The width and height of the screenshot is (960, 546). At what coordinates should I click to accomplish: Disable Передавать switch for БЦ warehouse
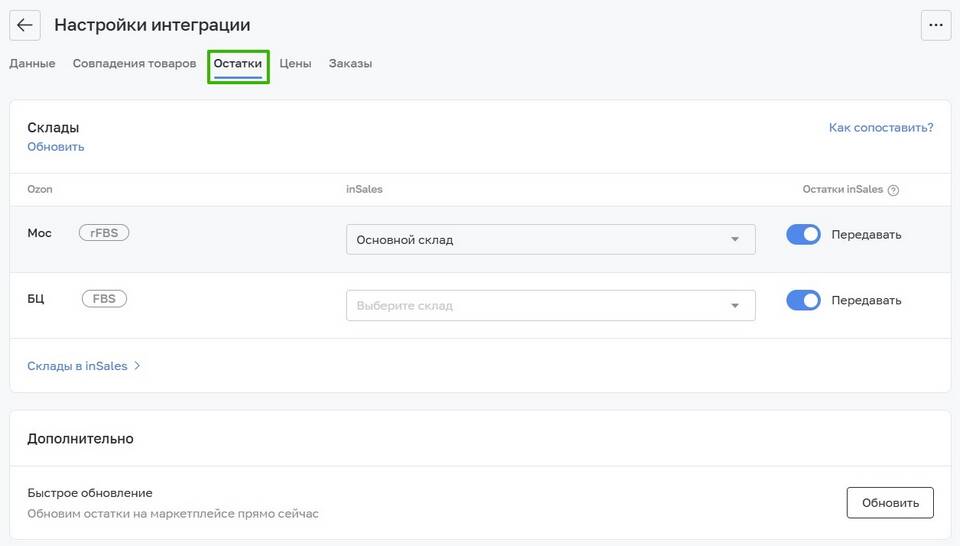pos(803,301)
